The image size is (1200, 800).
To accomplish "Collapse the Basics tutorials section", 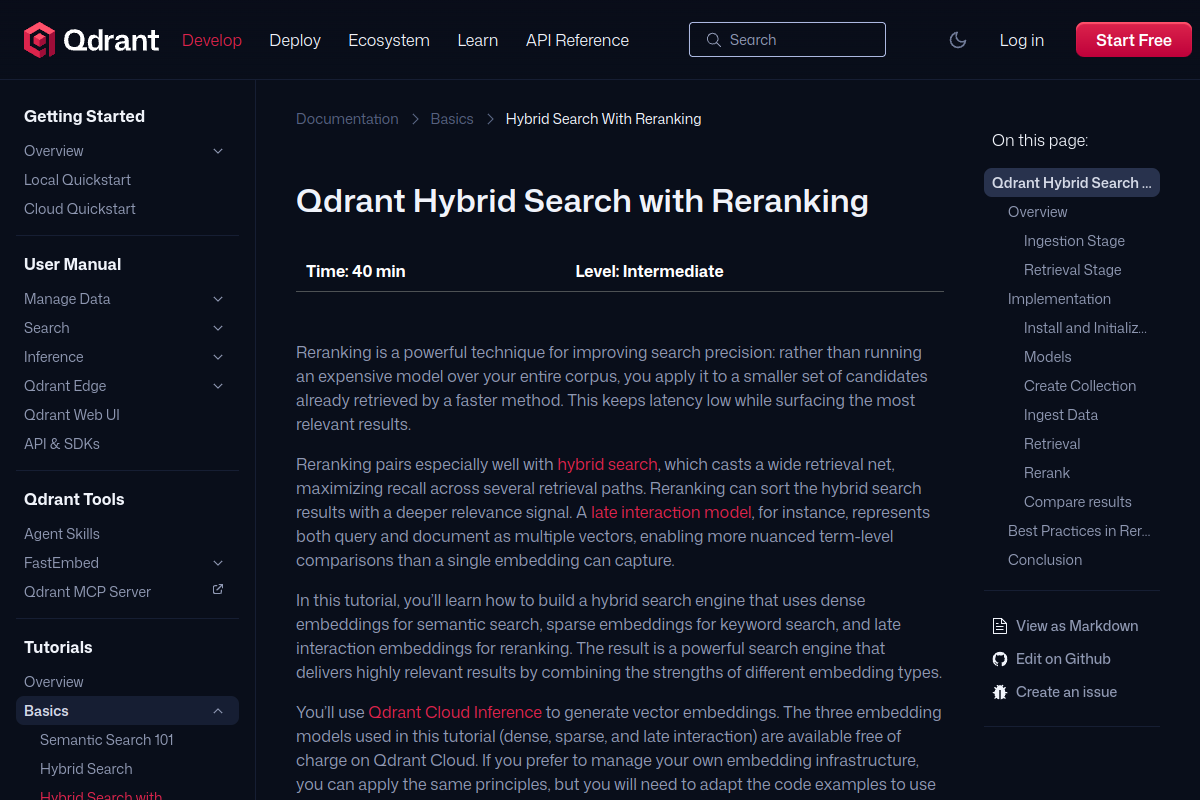I will tap(218, 711).
